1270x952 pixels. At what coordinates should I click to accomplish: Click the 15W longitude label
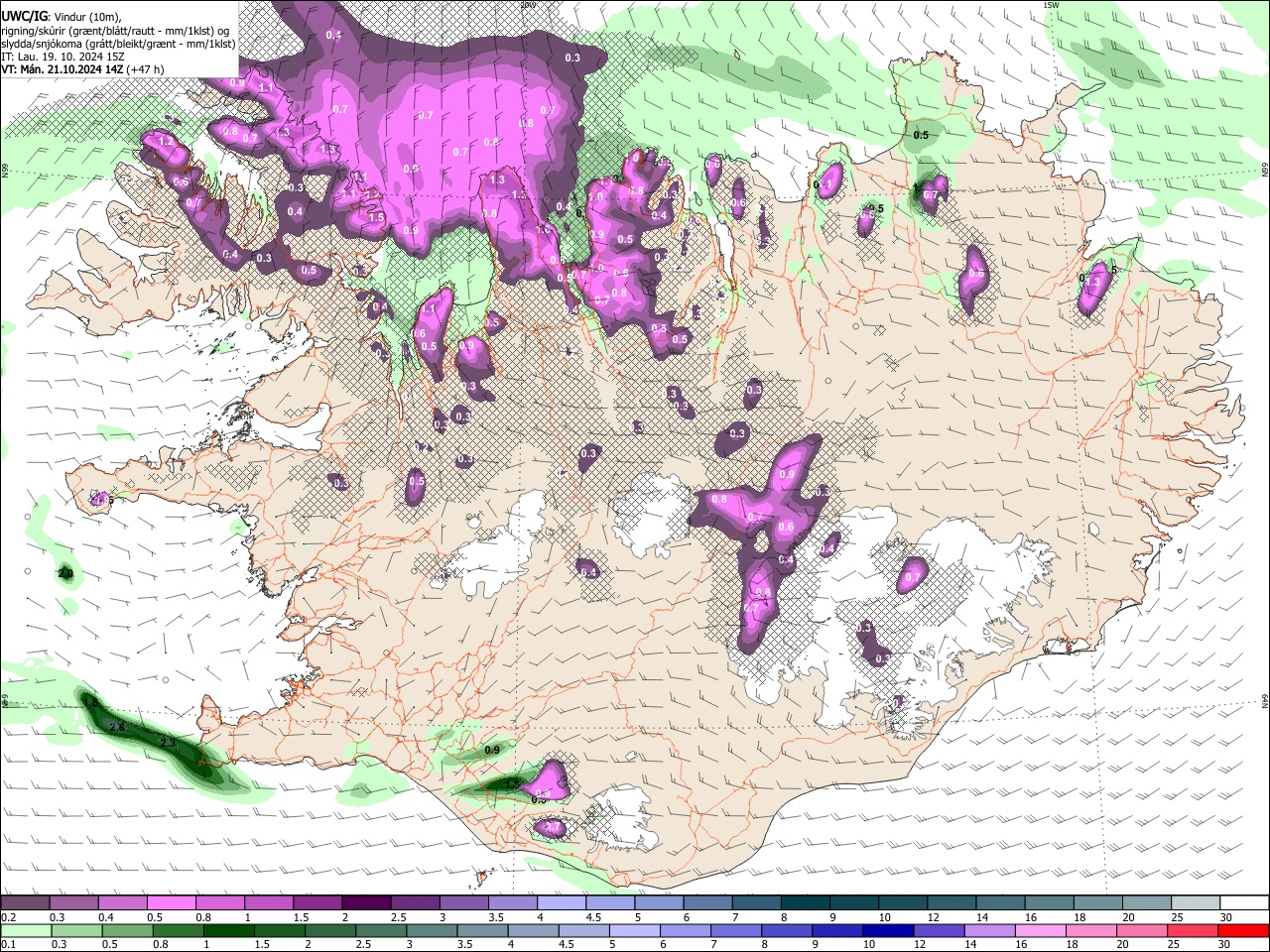tap(1051, 5)
